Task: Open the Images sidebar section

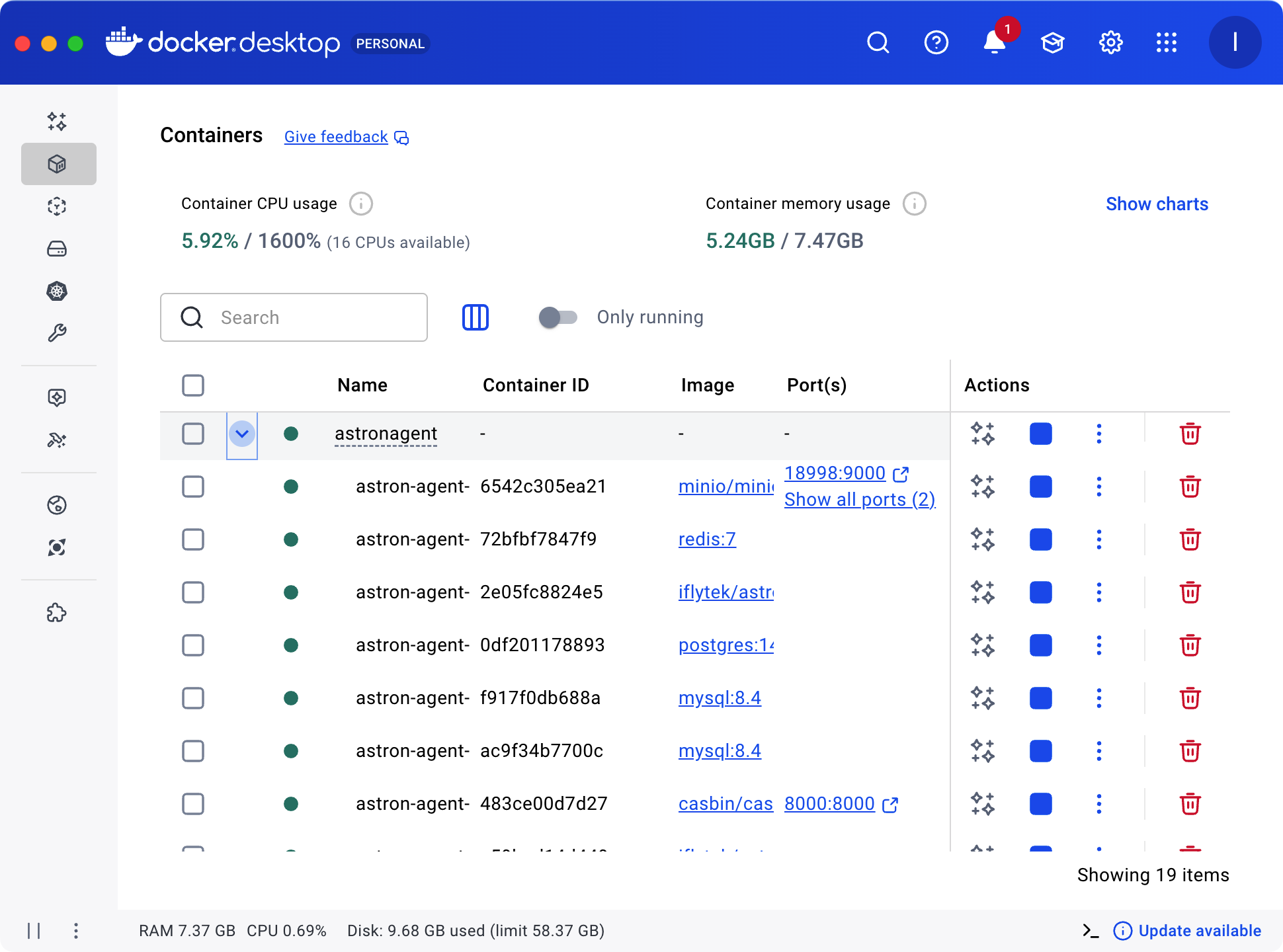Action: [57, 206]
